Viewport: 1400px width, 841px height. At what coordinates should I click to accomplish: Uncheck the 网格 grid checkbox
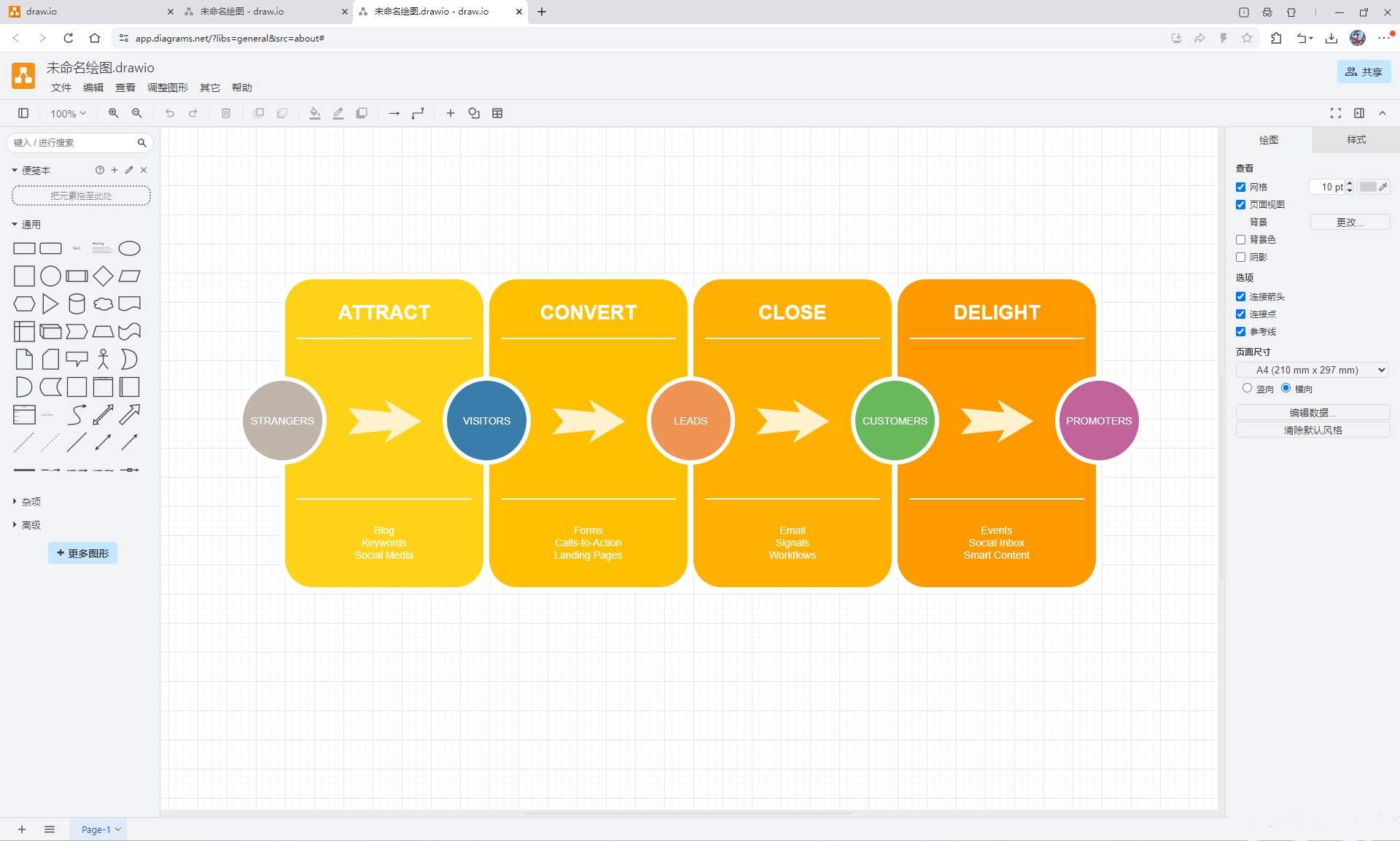point(1240,187)
